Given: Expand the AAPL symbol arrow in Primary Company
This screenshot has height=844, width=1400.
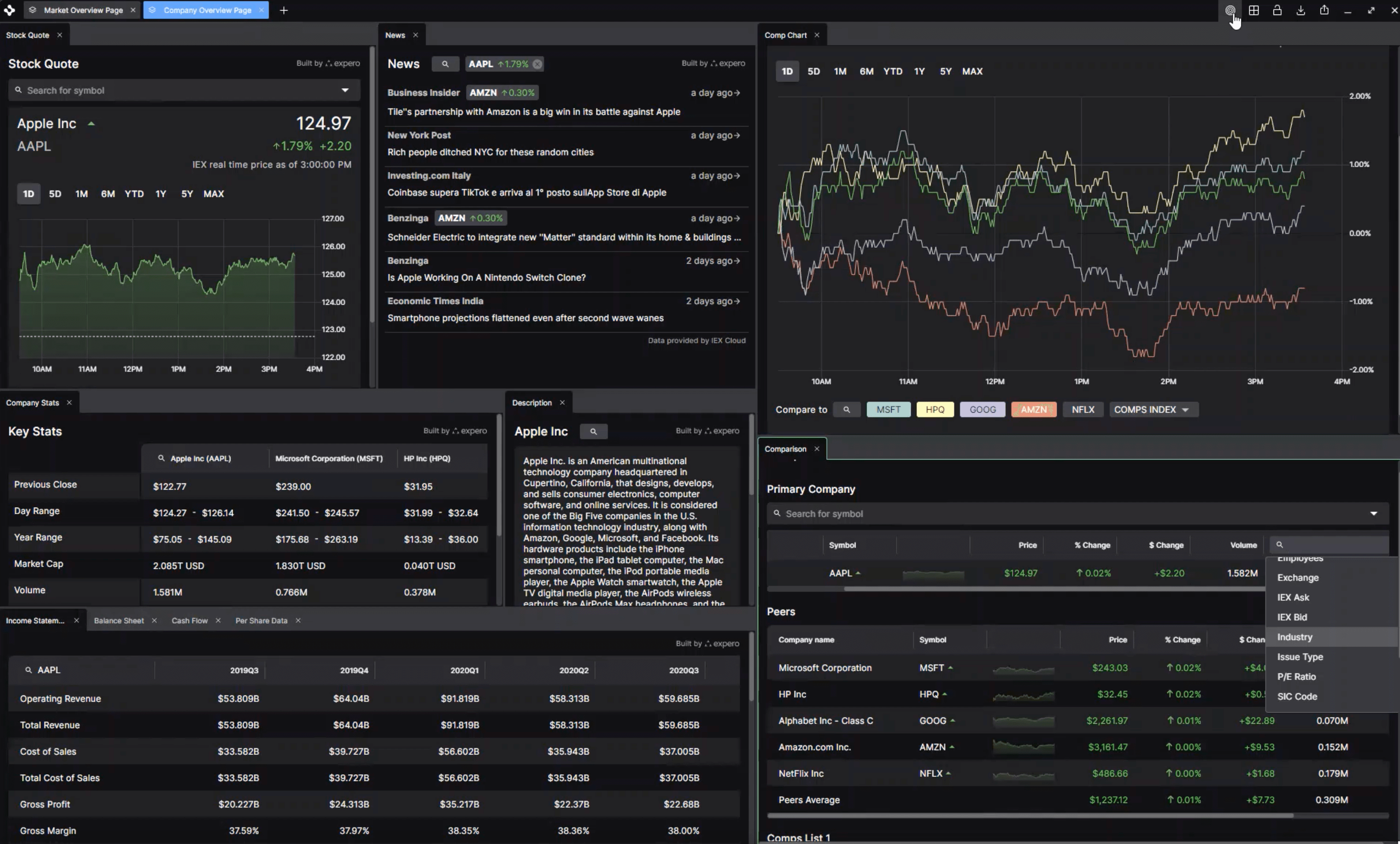Looking at the screenshot, I should pyautogui.click(x=858, y=573).
